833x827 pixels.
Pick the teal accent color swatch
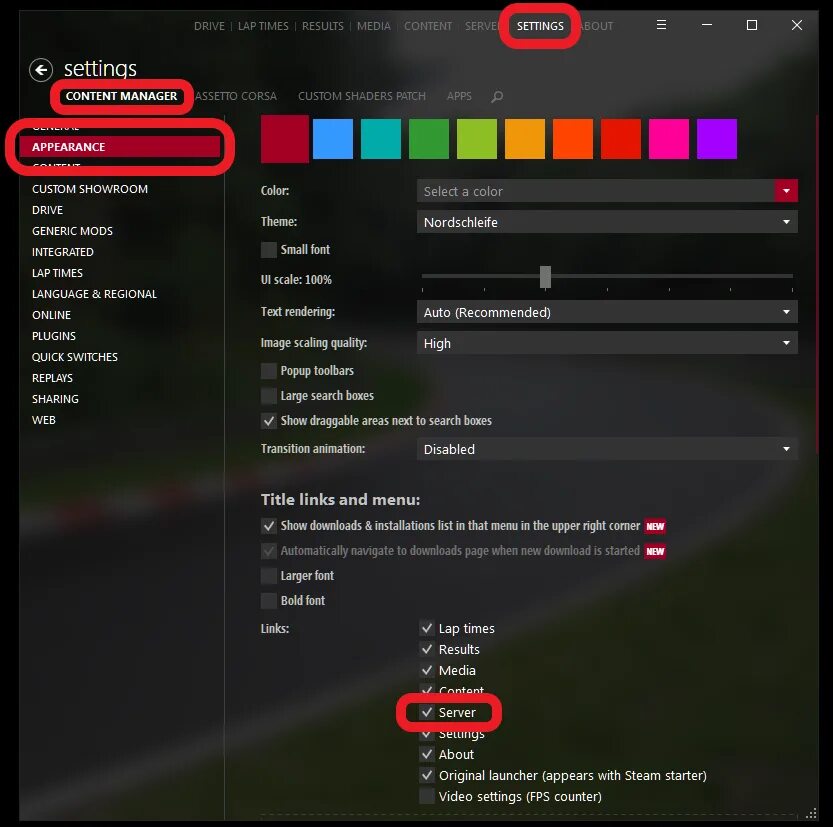coord(381,139)
